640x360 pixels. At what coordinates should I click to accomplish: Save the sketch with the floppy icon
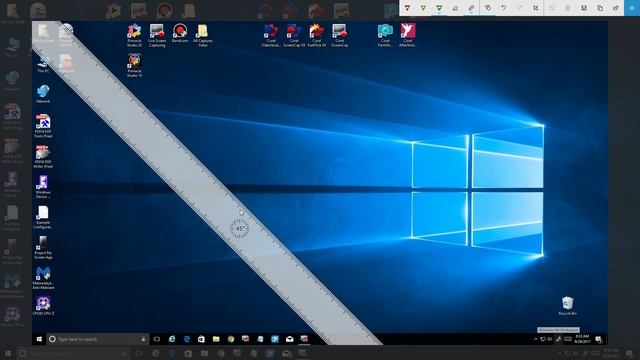click(584, 8)
